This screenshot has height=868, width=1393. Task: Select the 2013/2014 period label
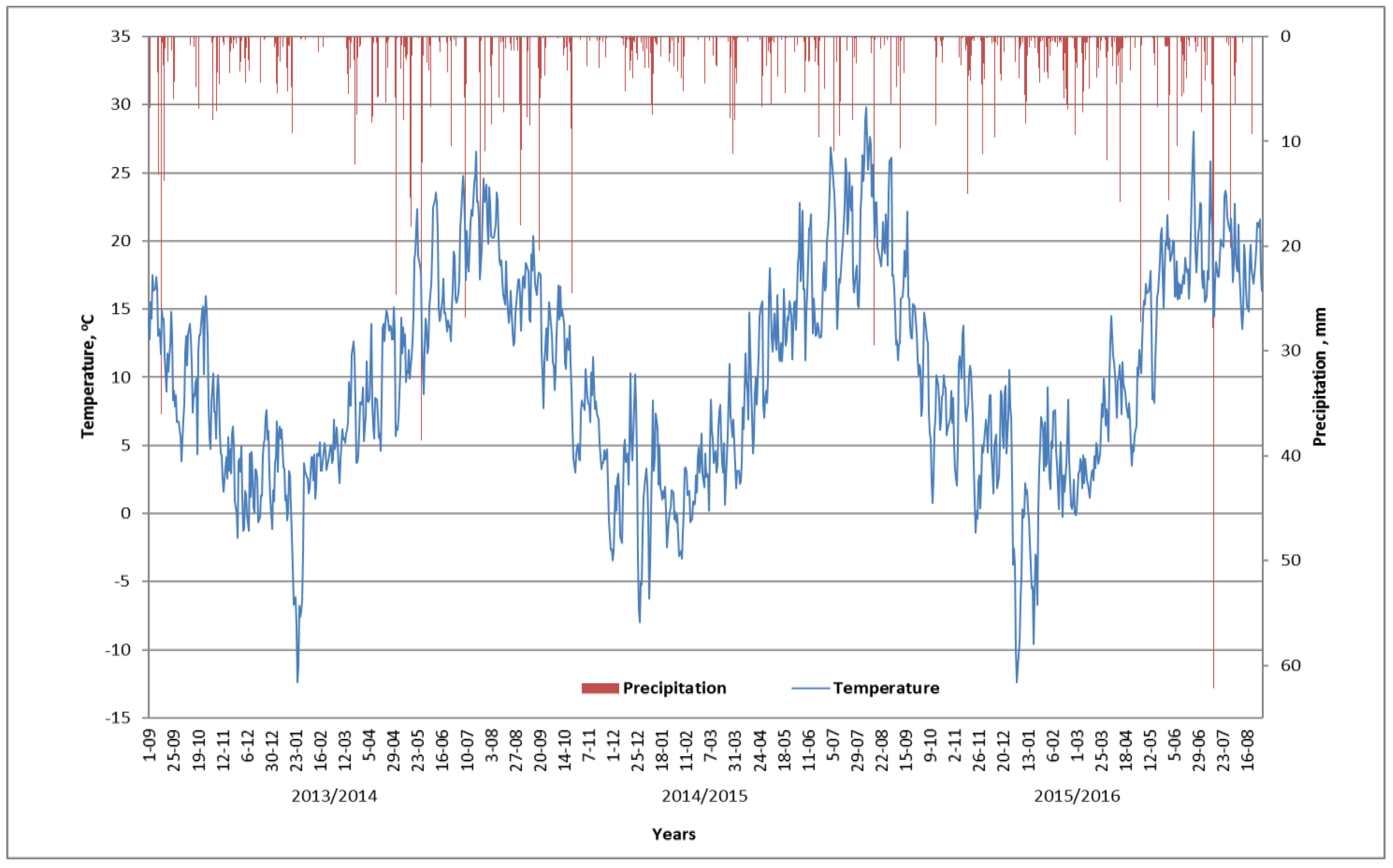click(x=334, y=796)
